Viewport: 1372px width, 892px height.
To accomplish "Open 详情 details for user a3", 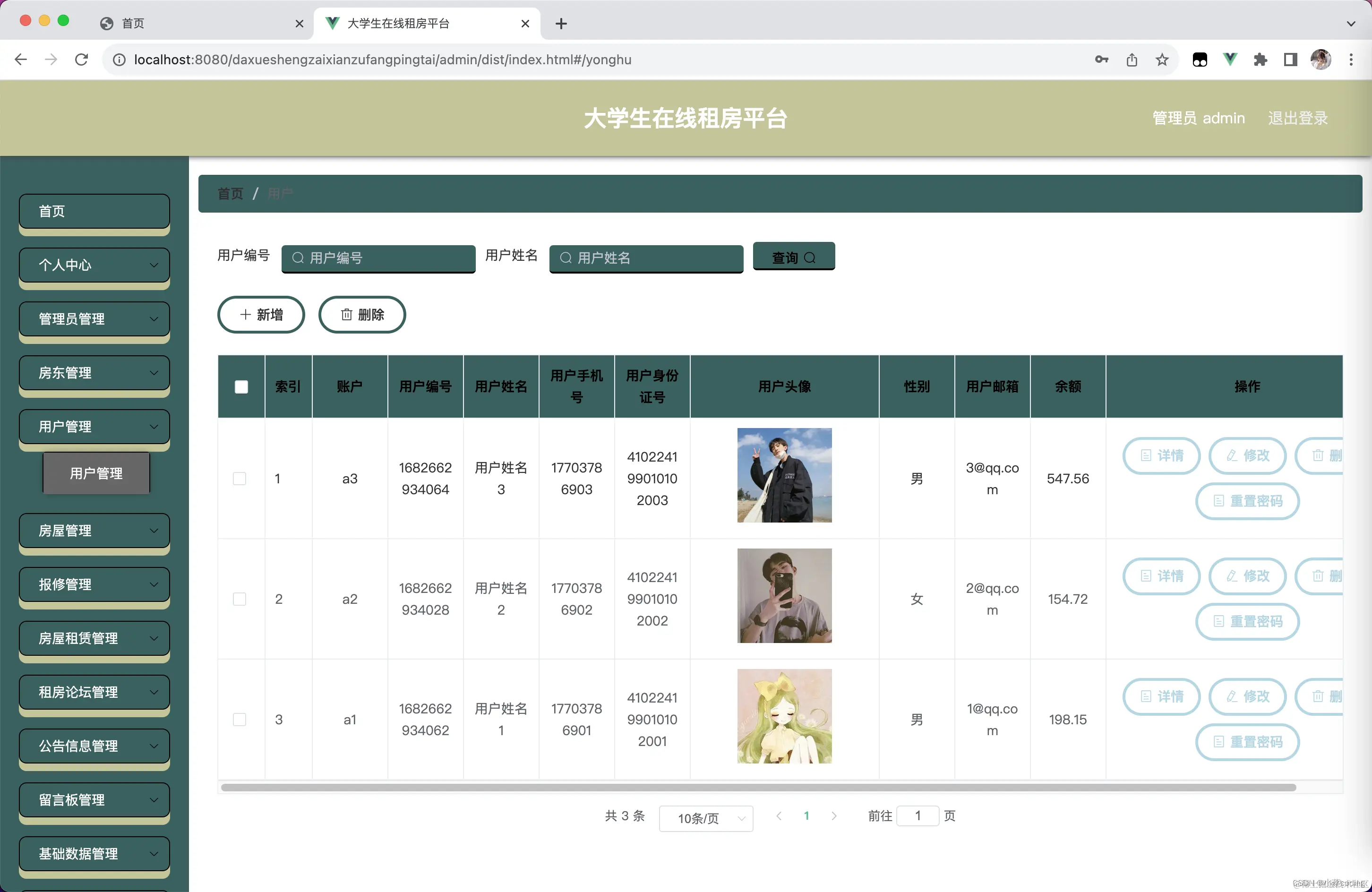I will 1161,455.
